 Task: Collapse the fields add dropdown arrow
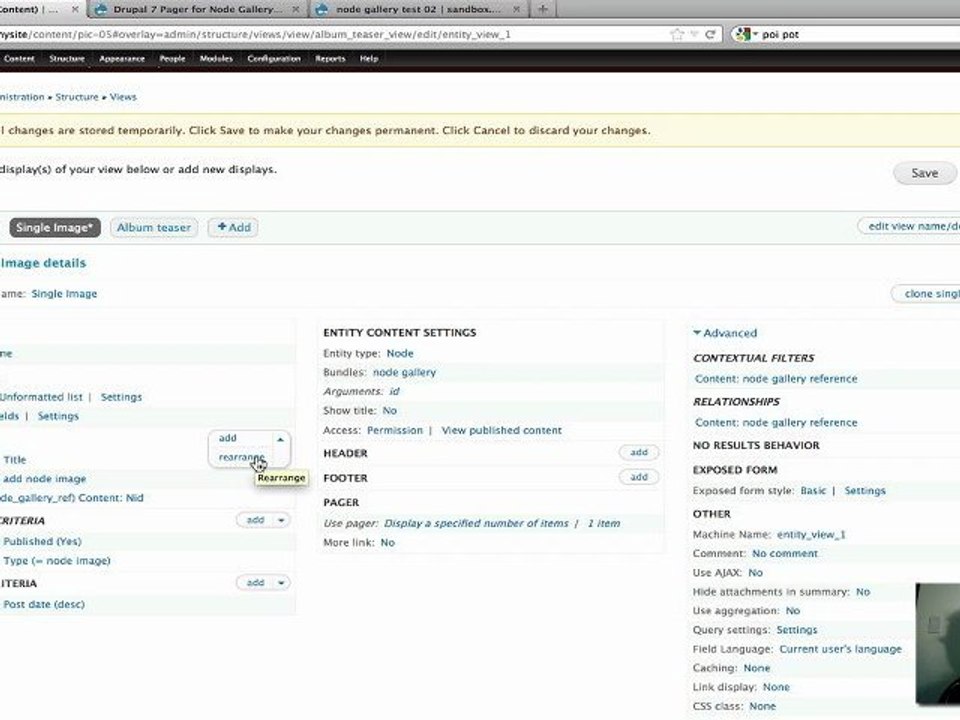click(x=280, y=439)
